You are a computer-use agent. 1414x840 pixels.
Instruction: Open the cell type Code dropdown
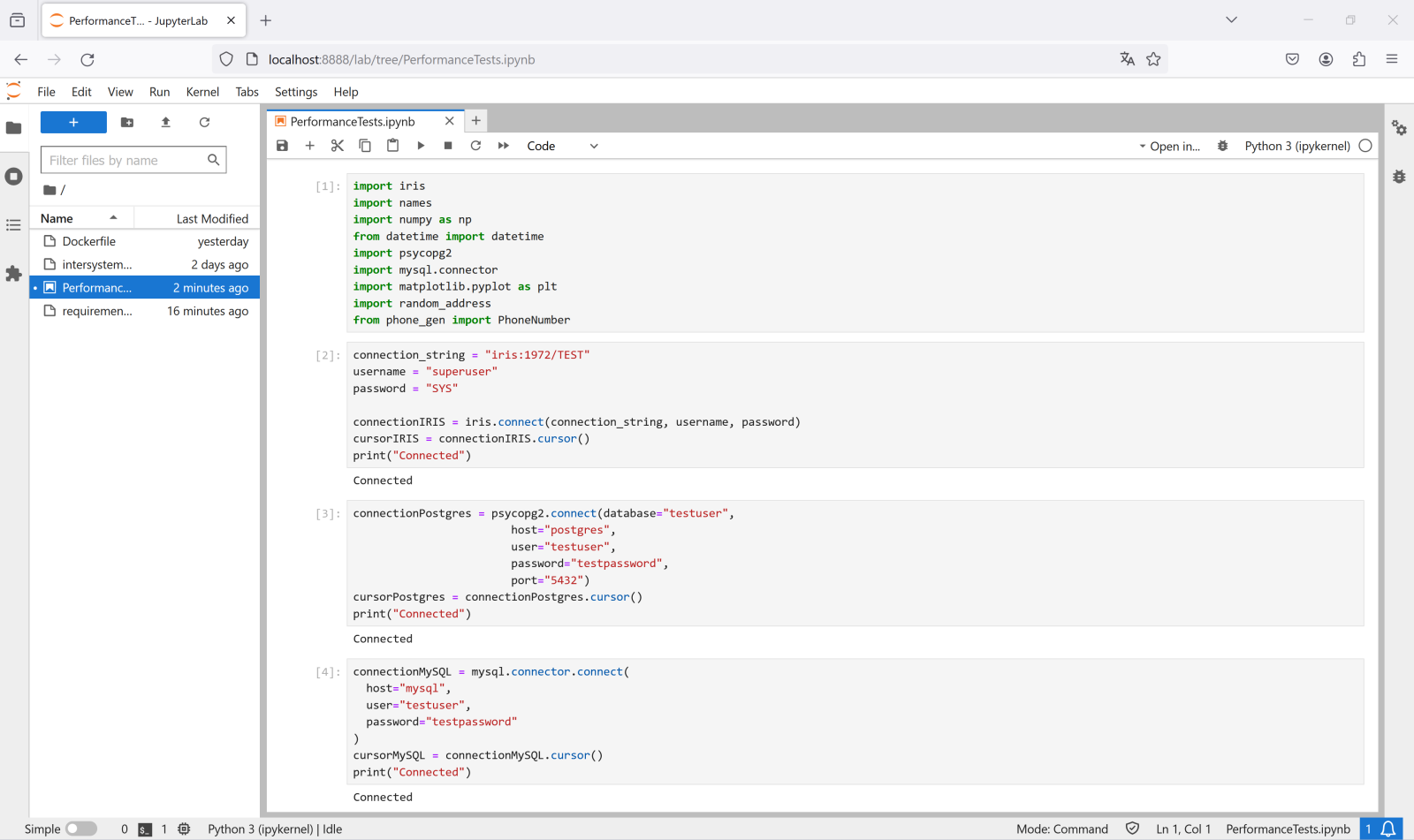coord(562,146)
